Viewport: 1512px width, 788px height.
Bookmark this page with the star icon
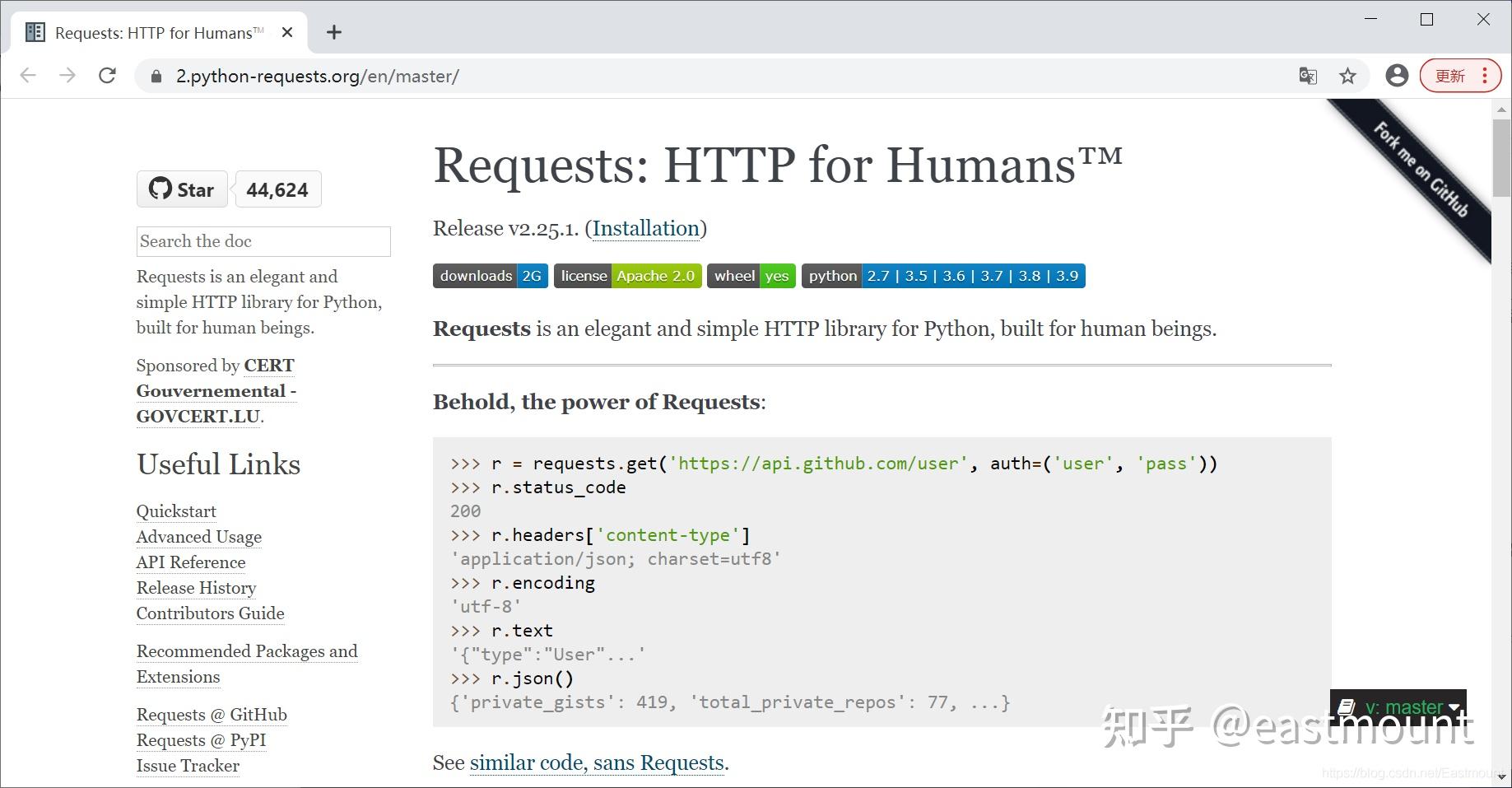click(x=1347, y=76)
